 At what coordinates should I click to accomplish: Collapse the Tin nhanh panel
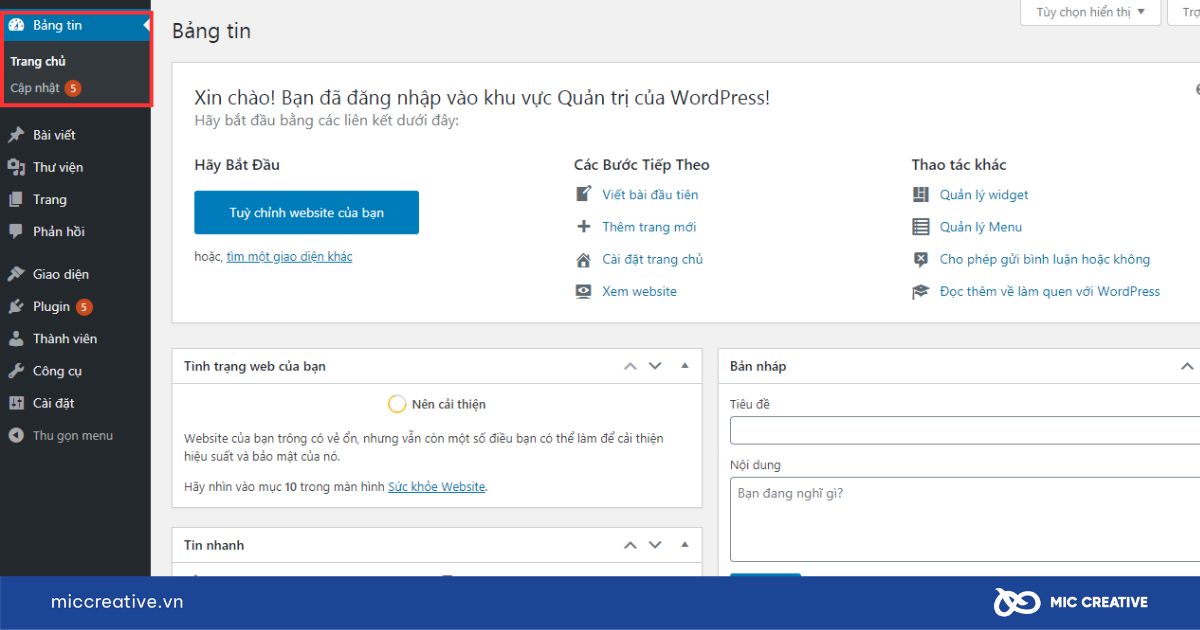pyautogui.click(x=685, y=545)
